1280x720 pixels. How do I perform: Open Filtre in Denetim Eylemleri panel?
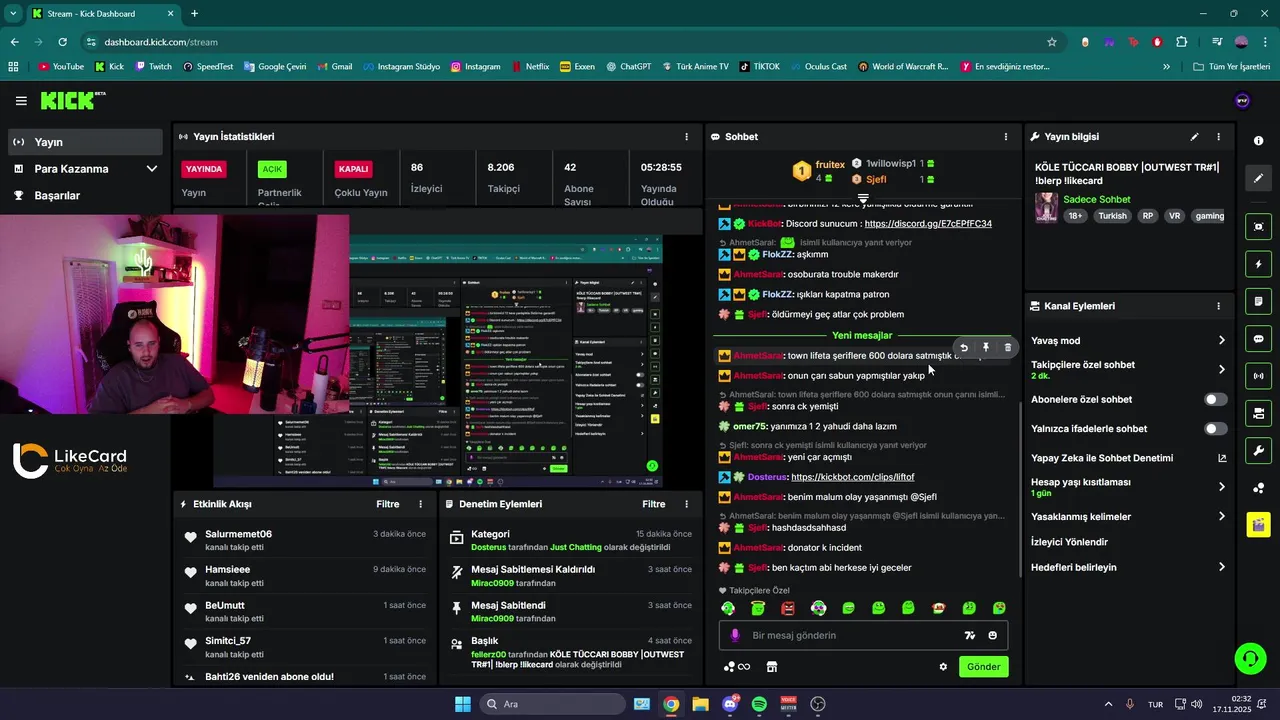pos(654,504)
